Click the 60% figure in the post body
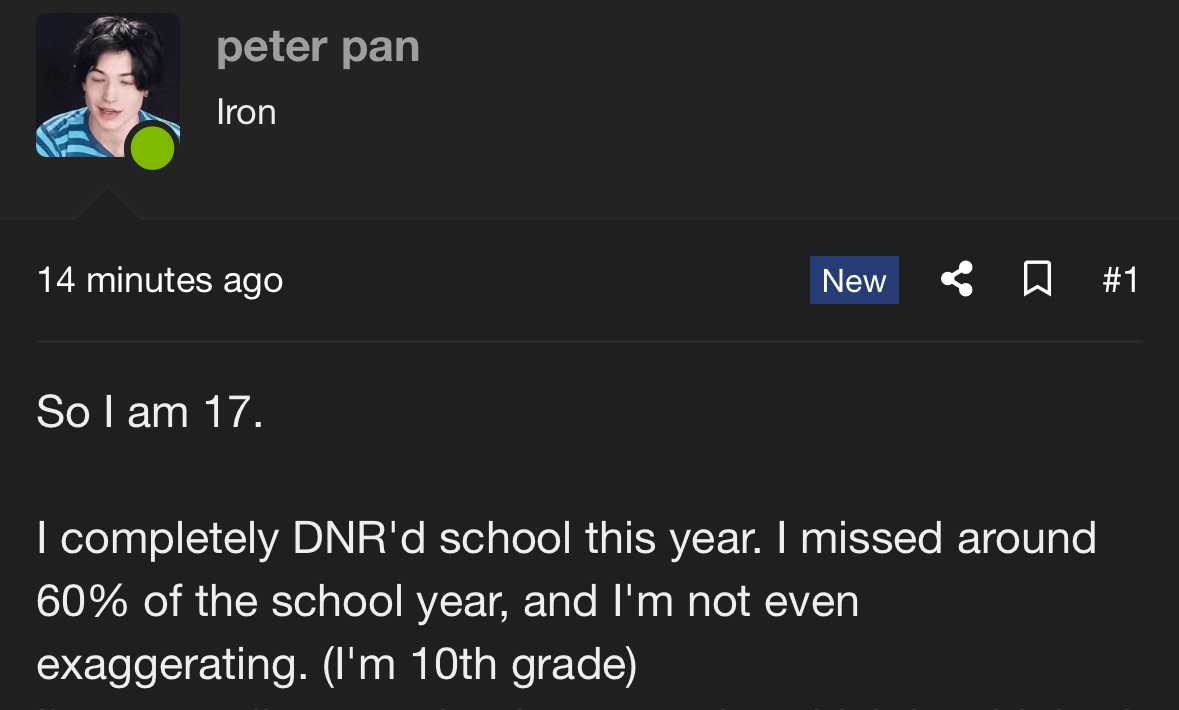 pos(82,602)
